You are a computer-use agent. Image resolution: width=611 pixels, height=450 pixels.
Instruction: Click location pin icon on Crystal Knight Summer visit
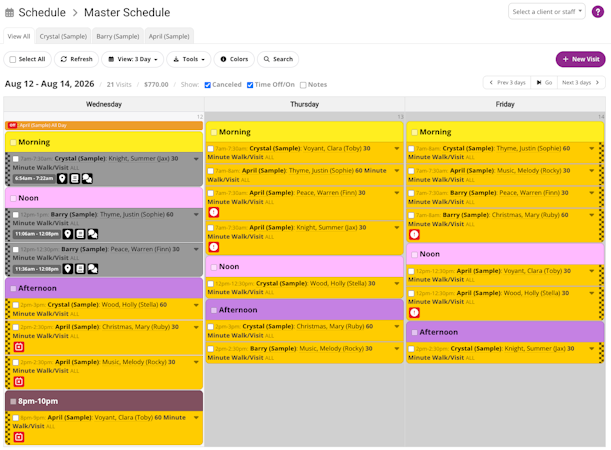[x=62, y=178]
